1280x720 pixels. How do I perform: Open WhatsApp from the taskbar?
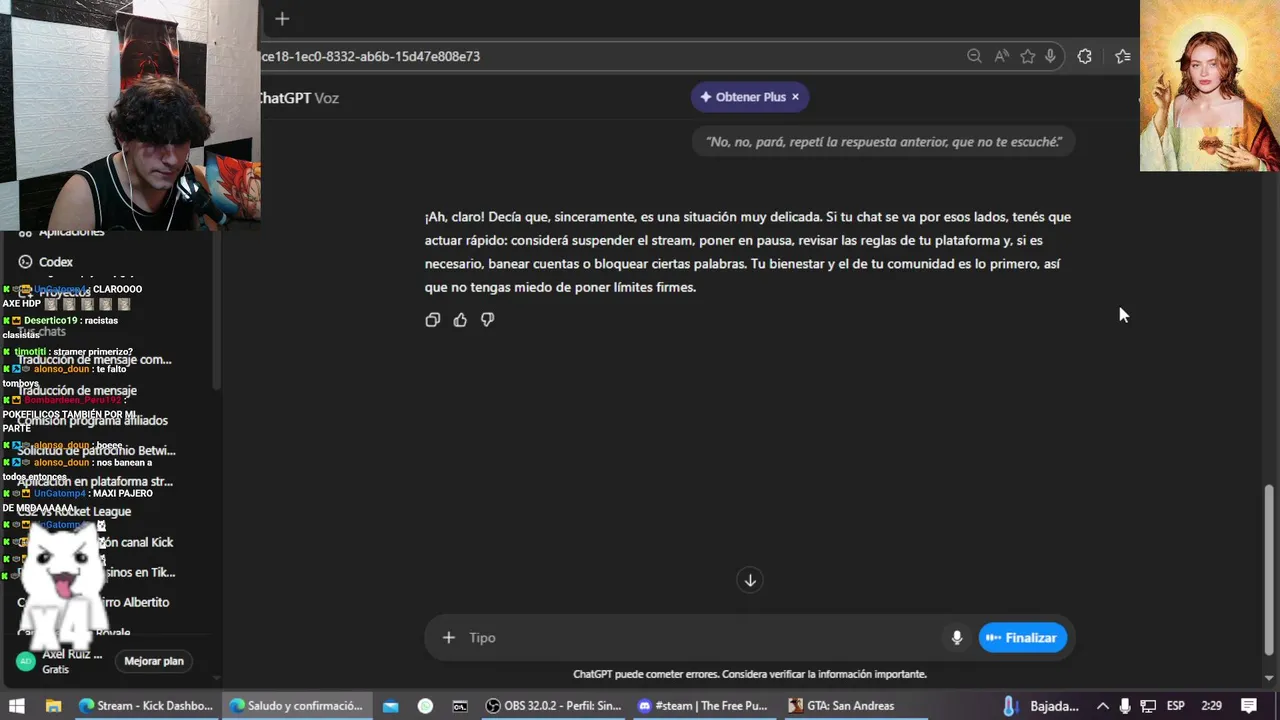pyautogui.click(x=425, y=706)
